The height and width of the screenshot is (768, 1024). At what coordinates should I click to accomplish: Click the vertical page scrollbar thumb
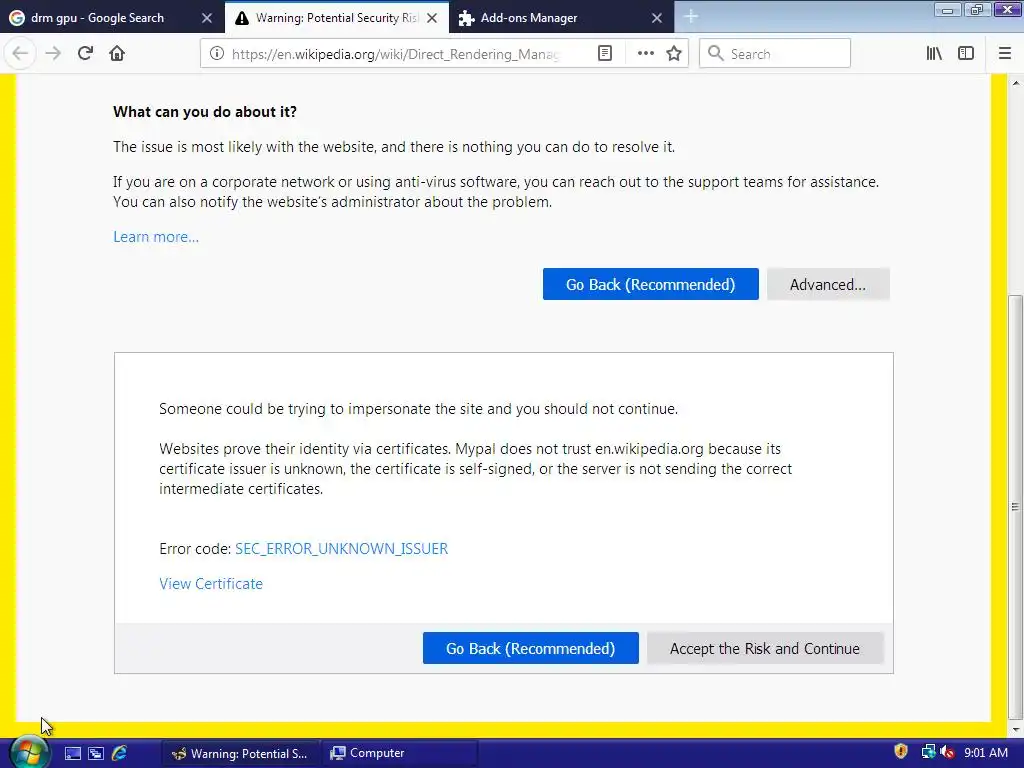(1015, 506)
